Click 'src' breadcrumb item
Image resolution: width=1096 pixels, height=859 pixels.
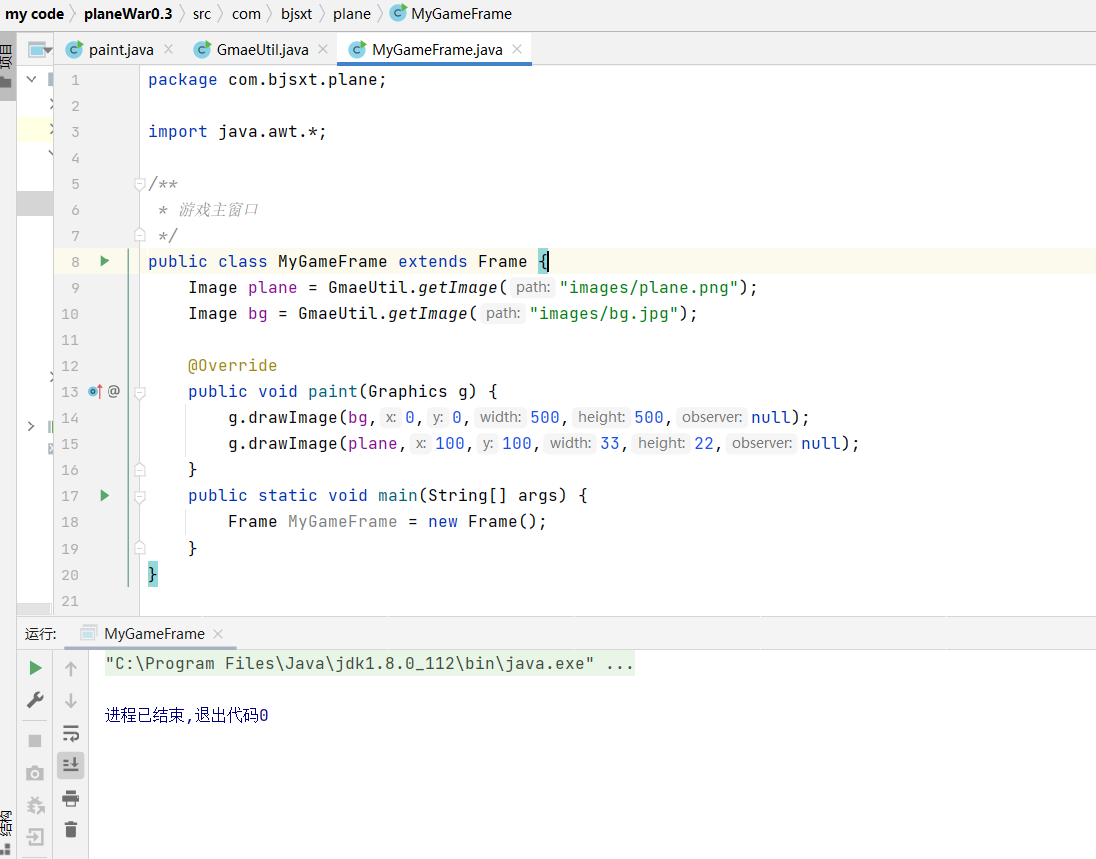pos(202,14)
